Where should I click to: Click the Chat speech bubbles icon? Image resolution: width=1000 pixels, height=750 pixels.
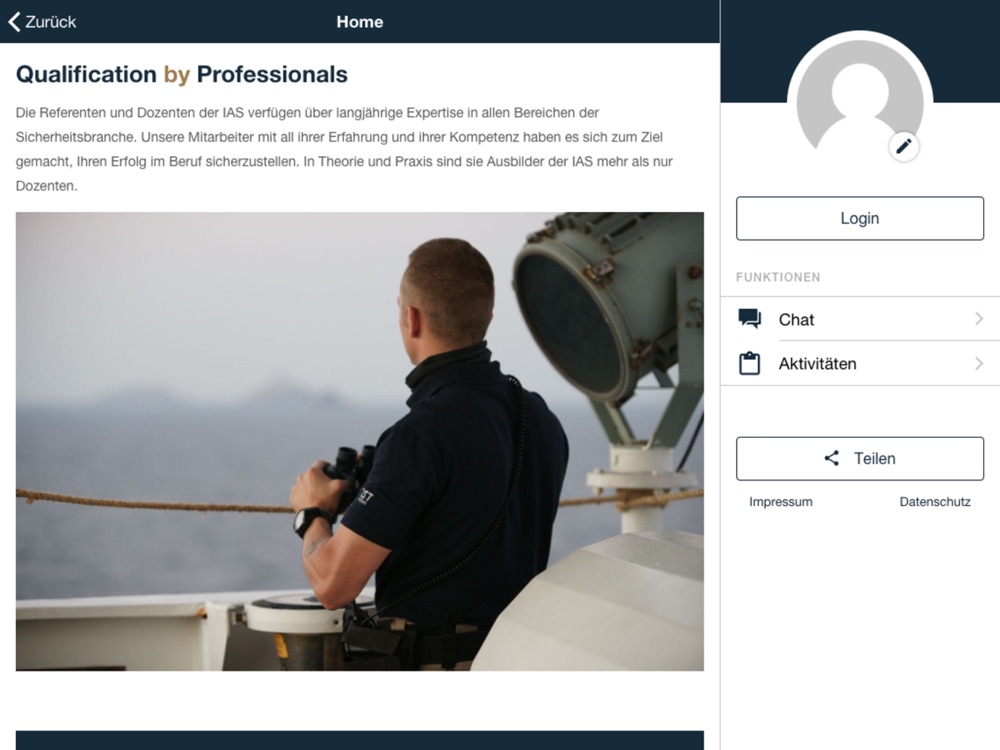[749, 318]
